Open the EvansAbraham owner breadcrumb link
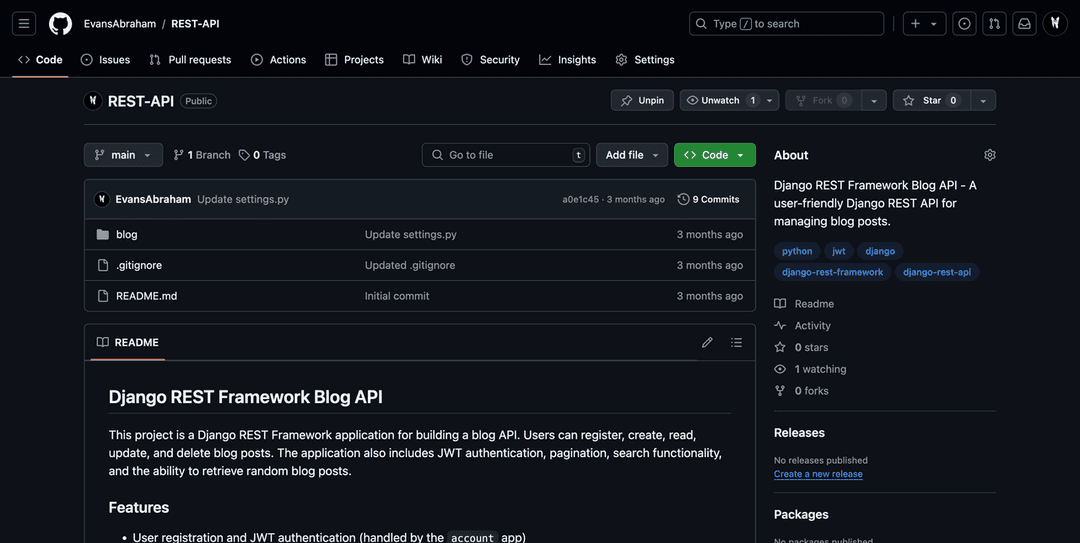Viewport: 1080px width, 543px height. (120, 23)
